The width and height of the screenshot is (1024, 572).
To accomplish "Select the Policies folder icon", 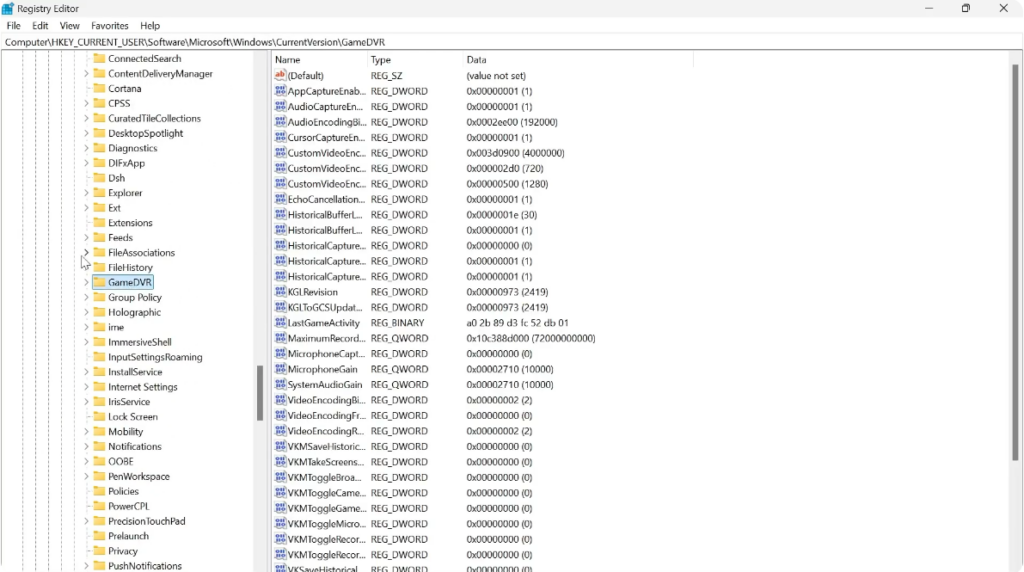I will [x=99, y=491].
